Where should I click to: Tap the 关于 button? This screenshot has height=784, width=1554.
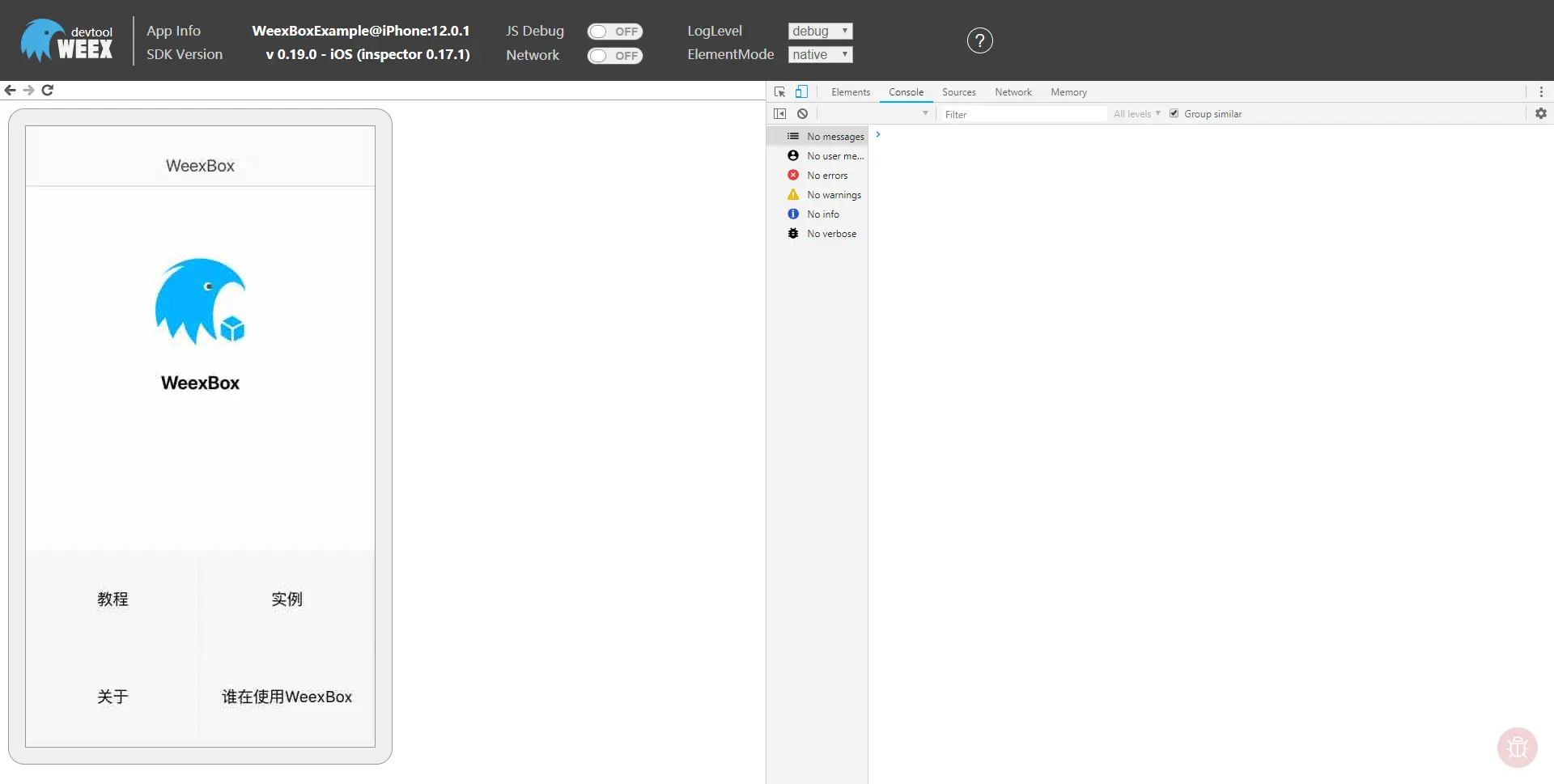point(113,697)
